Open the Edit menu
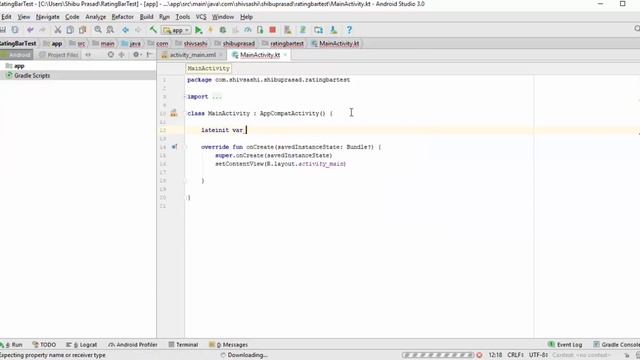Image resolution: width=640 pixels, height=360 pixels. 6,17
